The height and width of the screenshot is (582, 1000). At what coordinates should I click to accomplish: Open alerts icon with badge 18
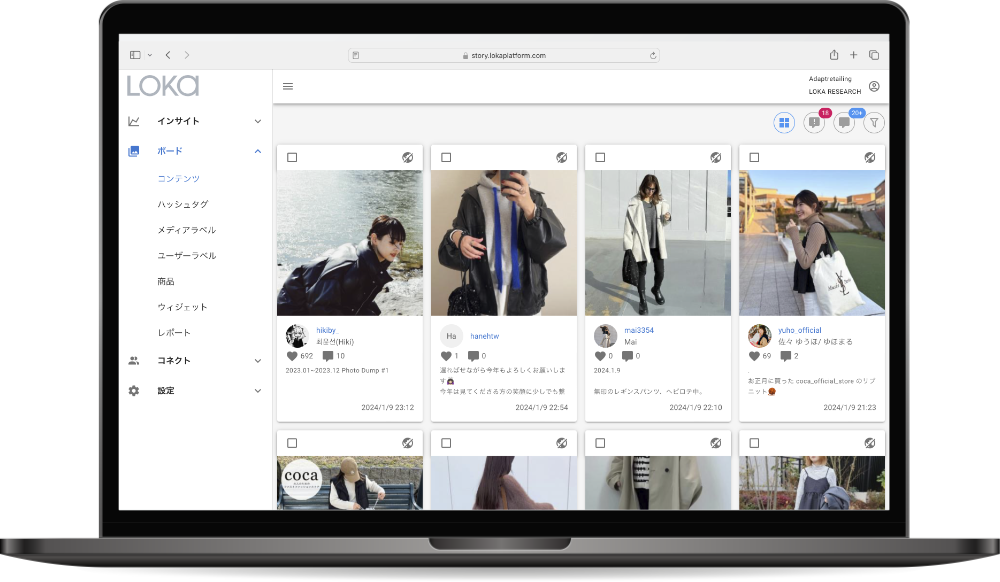click(814, 123)
